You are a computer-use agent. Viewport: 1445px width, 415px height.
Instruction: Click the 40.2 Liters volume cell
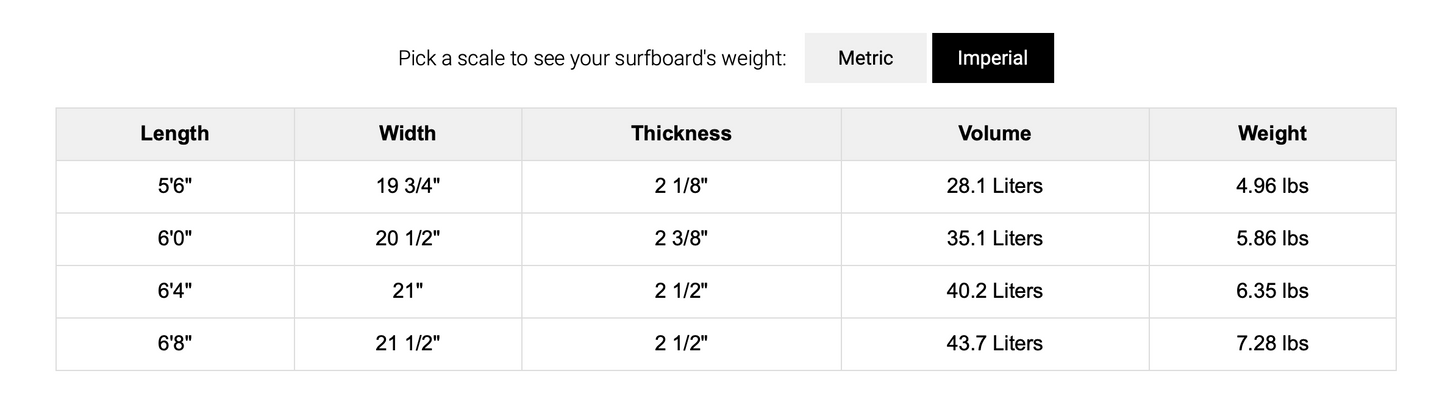click(x=994, y=292)
